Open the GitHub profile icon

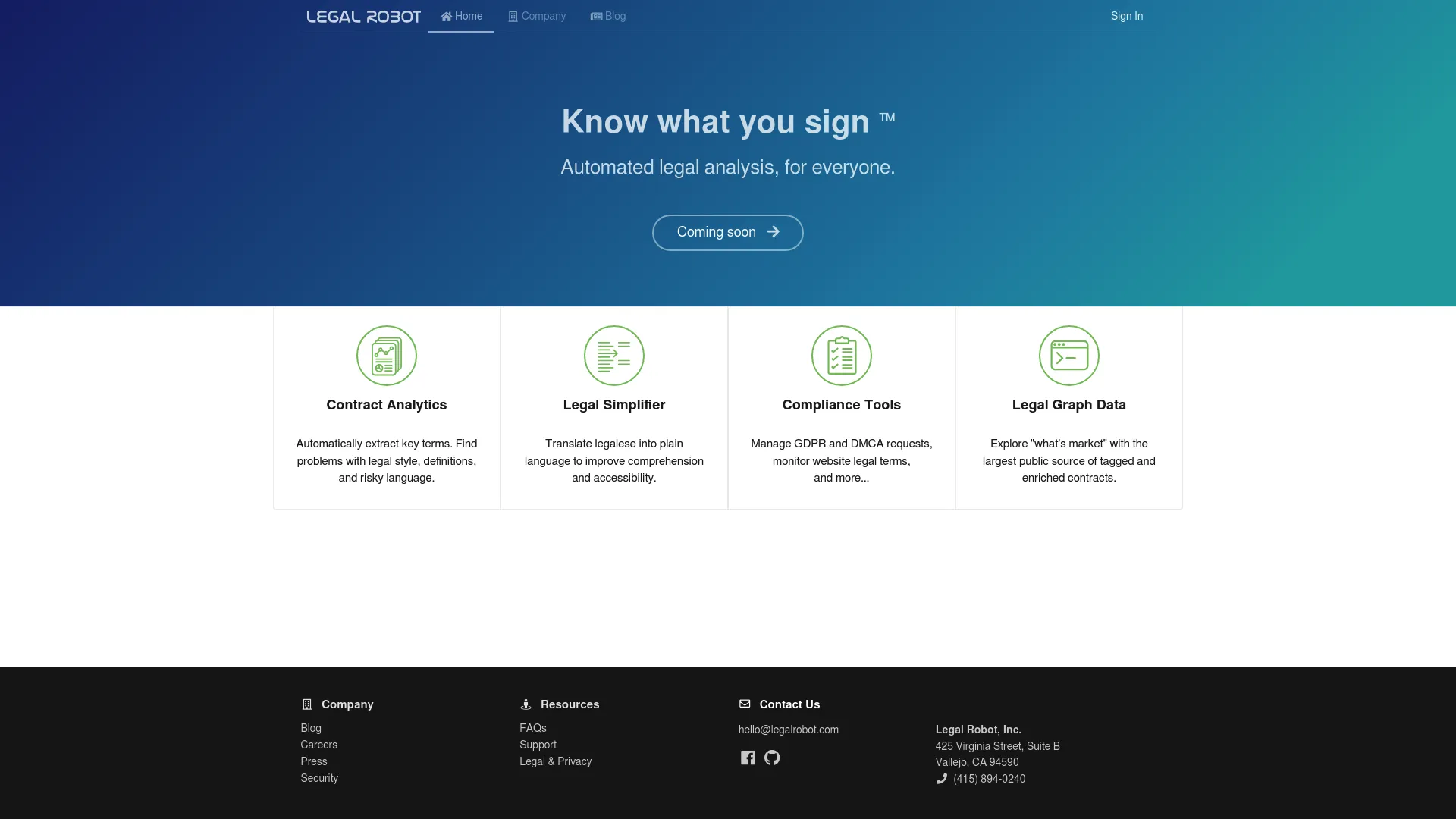[772, 758]
